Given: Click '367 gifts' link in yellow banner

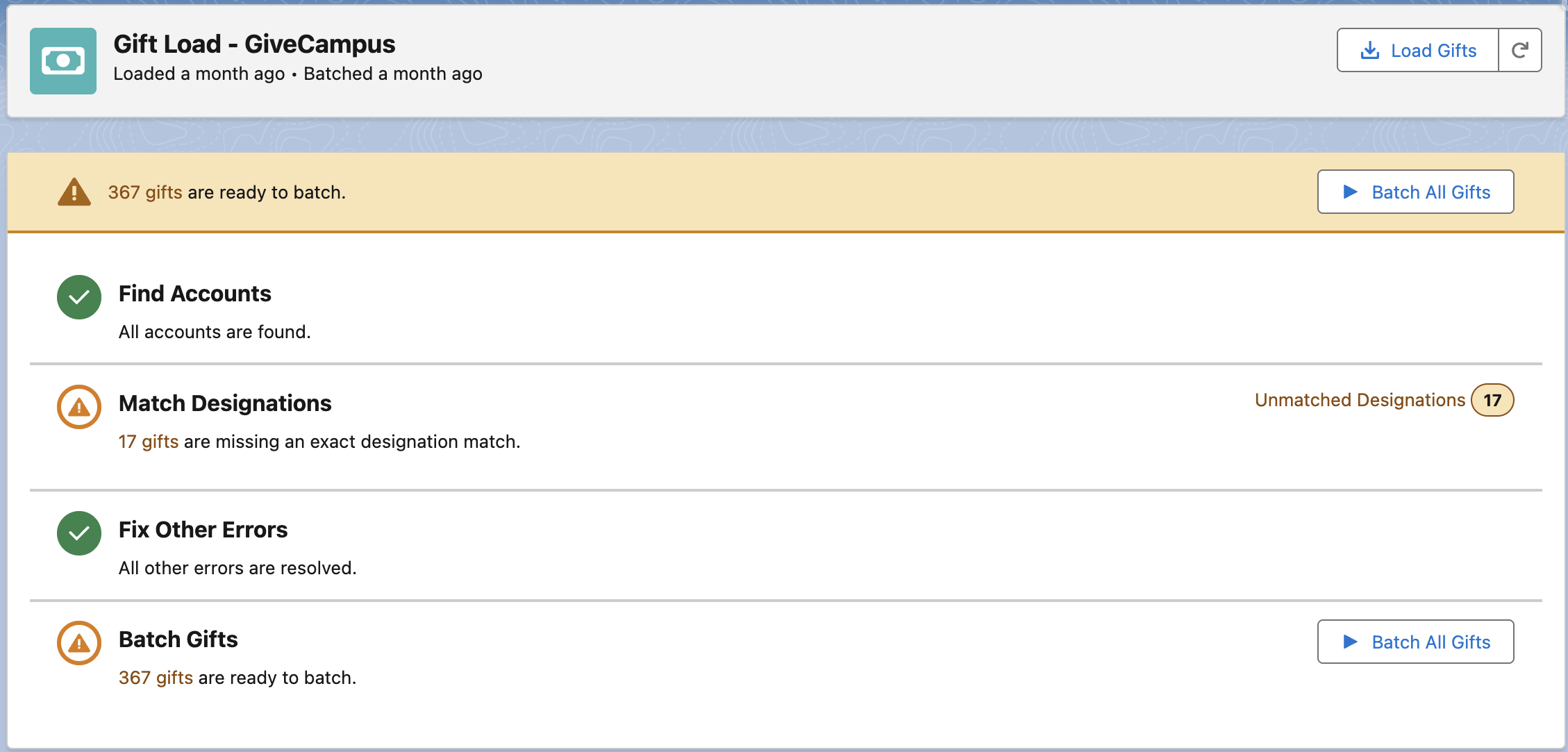Looking at the screenshot, I should click(145, 192).
